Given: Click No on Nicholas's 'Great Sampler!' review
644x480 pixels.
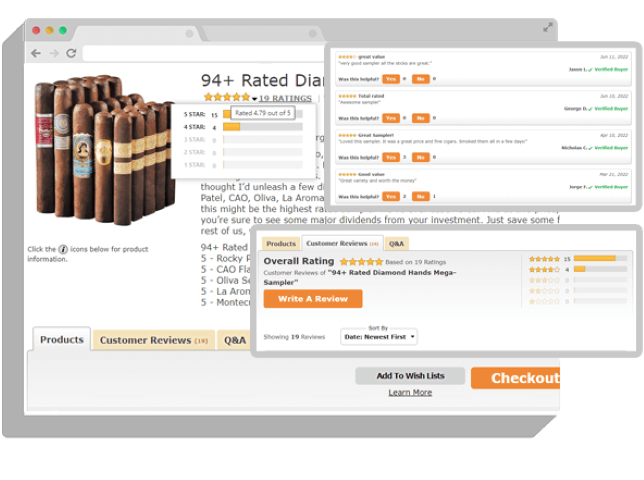Looking at the screenshot, I should (x=421, y=157).
